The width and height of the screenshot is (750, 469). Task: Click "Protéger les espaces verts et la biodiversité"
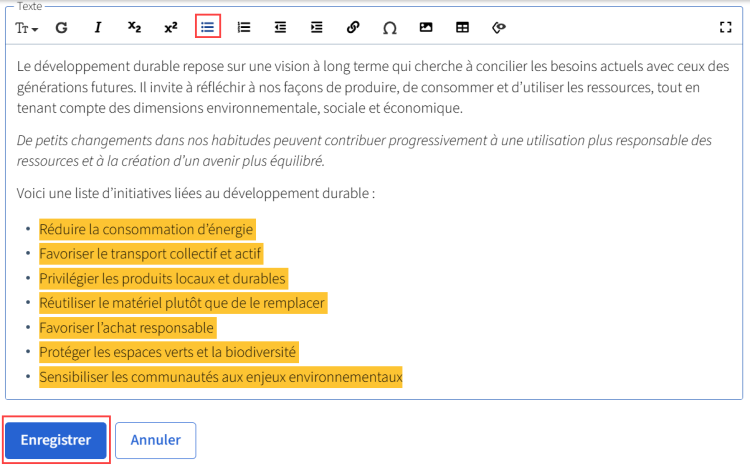click(x=168, y=352)
